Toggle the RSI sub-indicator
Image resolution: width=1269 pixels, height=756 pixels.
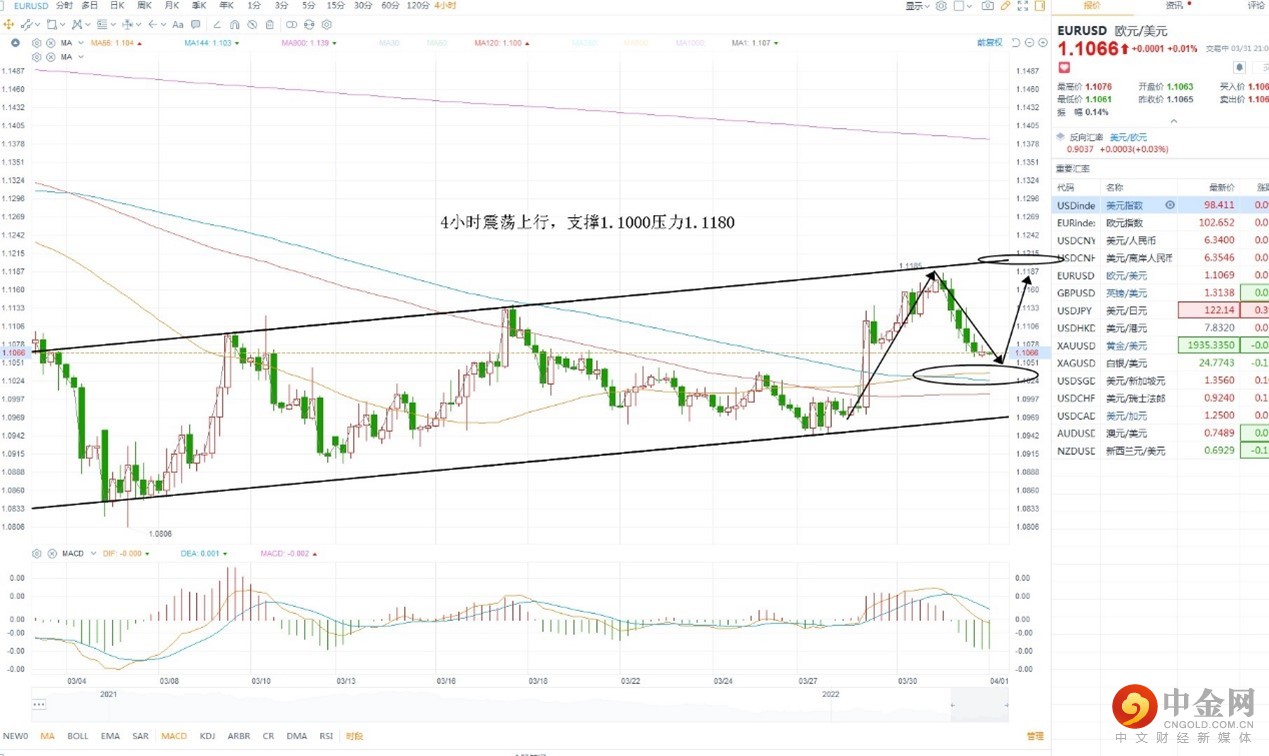(326, 736)
